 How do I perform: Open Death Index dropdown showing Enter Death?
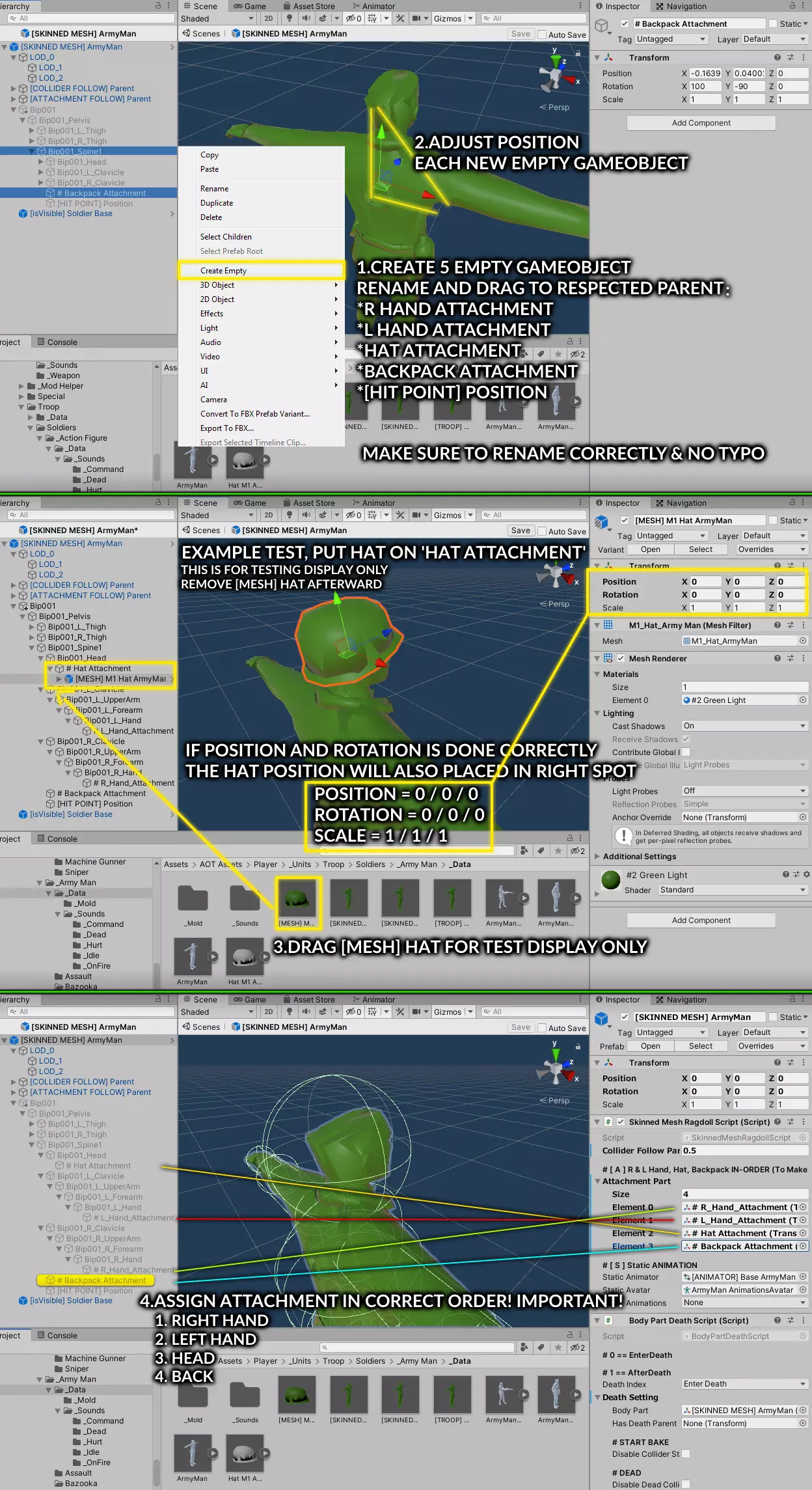pos(744,1384)
